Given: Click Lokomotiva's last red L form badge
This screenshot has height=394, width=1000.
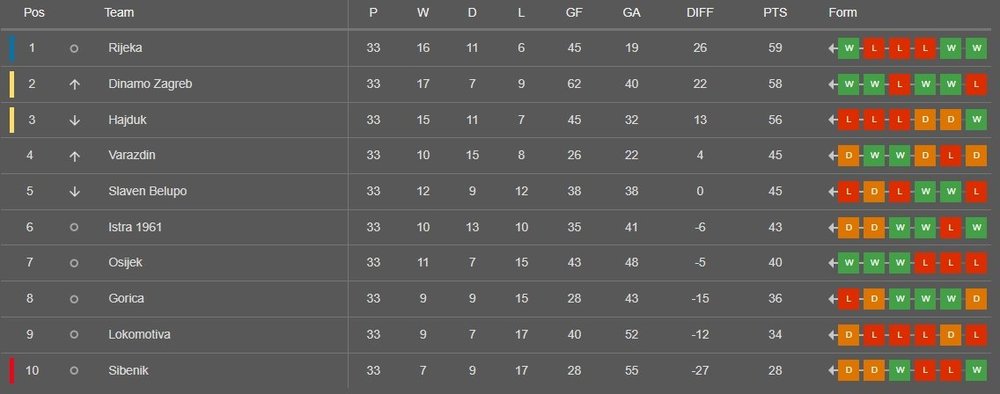Looking at the screenshot, I should point(976,335).
